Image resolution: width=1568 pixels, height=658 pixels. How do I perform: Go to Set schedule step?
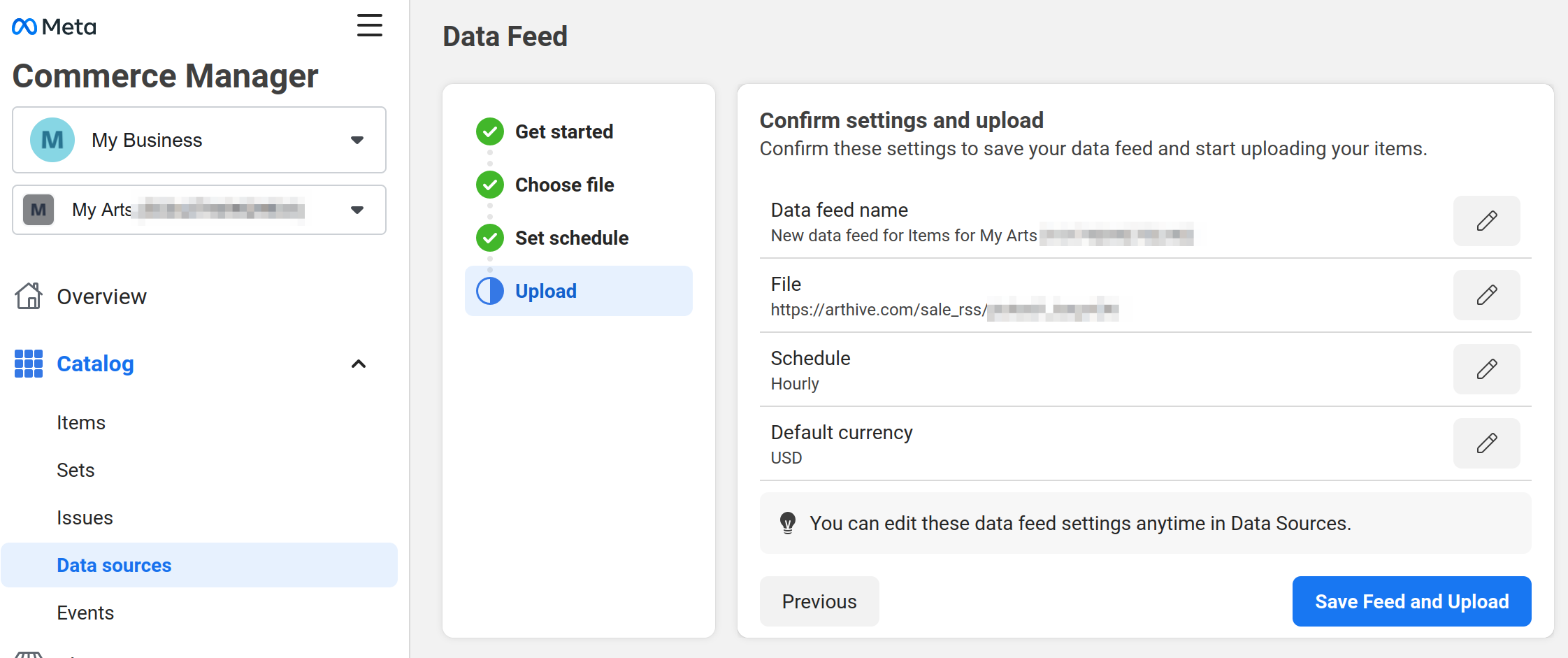point(572,238)
